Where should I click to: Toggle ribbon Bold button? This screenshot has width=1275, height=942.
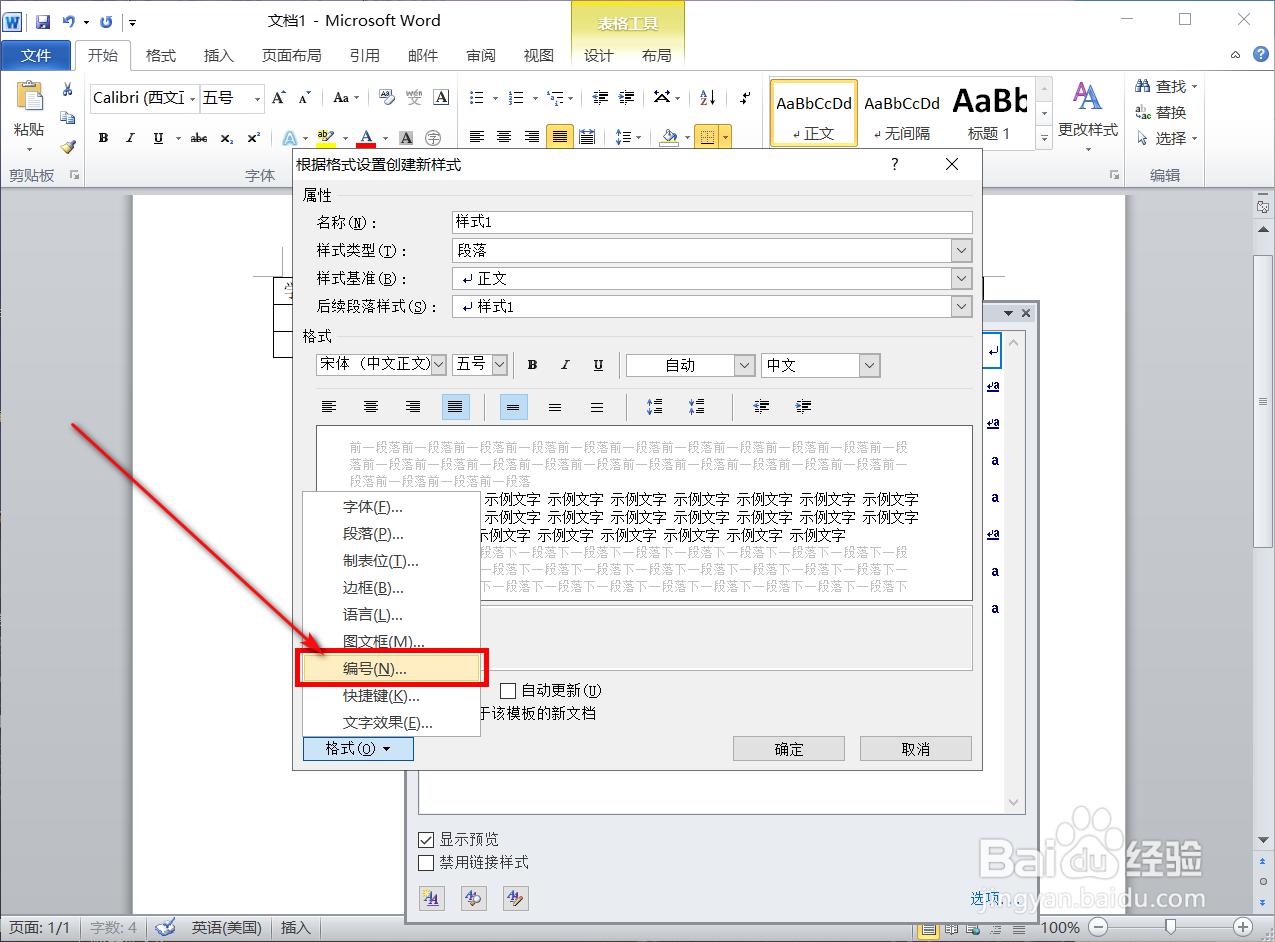click(103, 138)
